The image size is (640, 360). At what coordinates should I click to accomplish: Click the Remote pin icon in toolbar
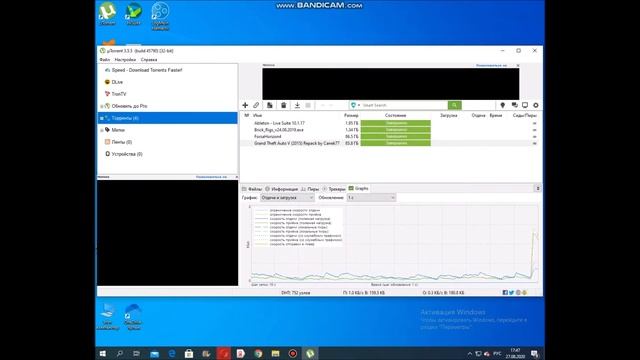click(x=502, y=105)
